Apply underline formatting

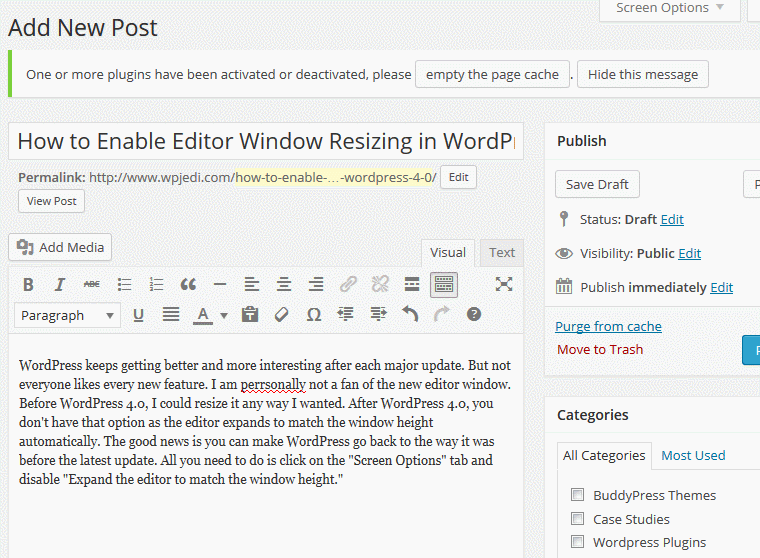click(x=138, y=315)
